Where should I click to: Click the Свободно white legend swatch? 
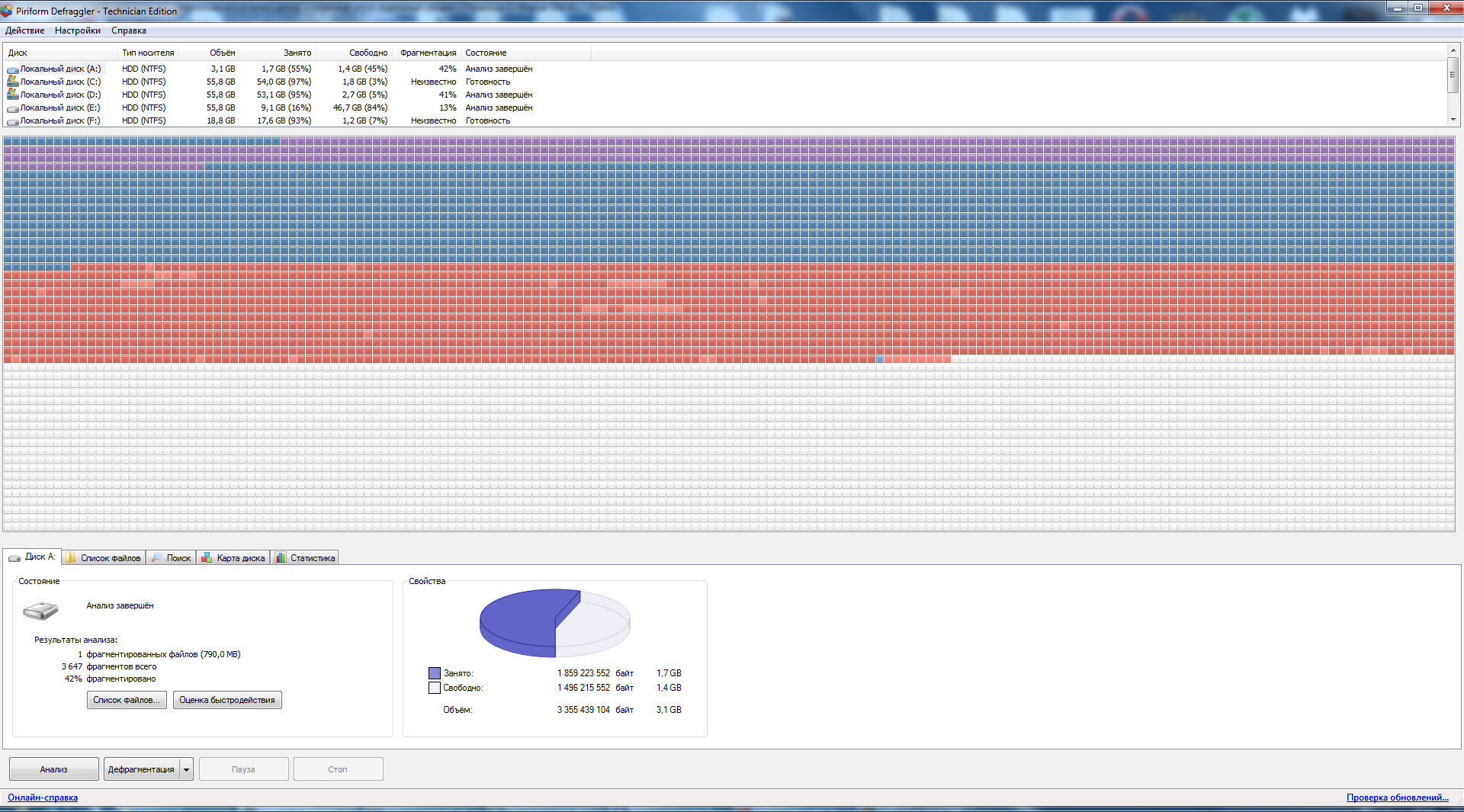coord(435,688)
